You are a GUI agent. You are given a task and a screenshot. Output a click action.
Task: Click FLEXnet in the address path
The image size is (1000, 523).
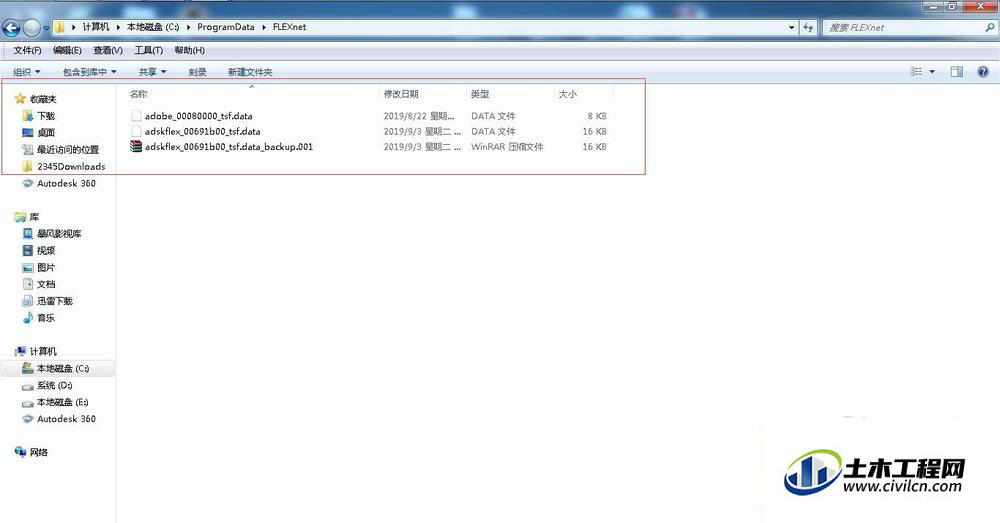click(290, 27)
